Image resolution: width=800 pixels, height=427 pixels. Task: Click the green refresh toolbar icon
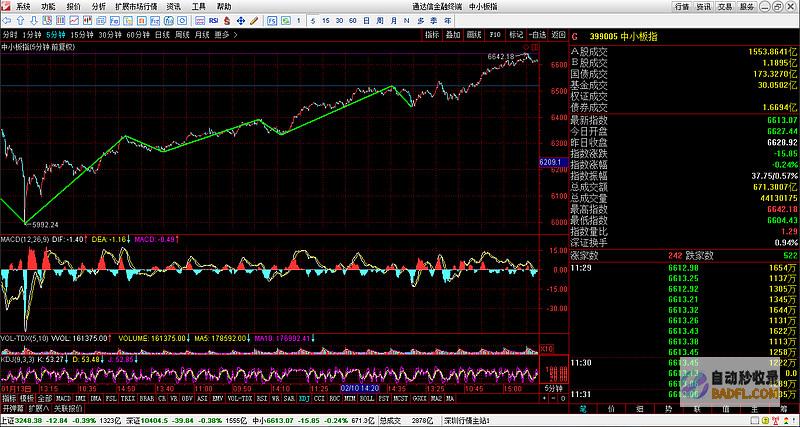pos(285,21)
